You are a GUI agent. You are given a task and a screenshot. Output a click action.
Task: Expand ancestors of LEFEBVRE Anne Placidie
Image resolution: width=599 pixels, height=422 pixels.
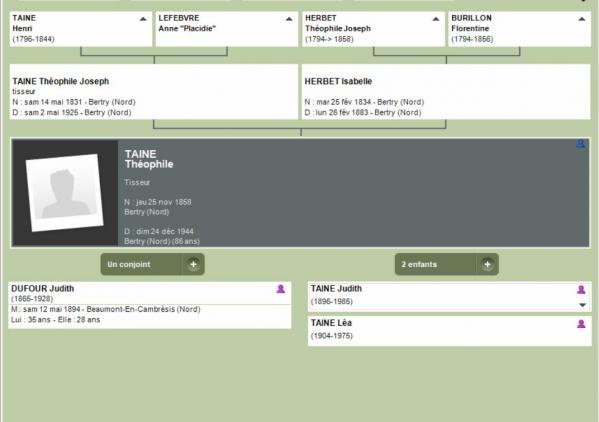tap(289, 19)
